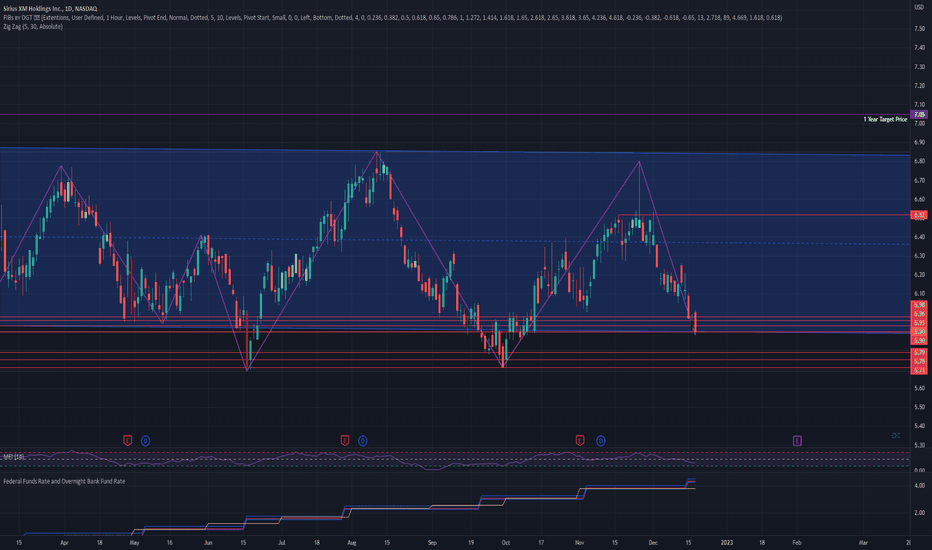Click the blue dividend marker near May
932x550 pixels.
tap(145, 441)
